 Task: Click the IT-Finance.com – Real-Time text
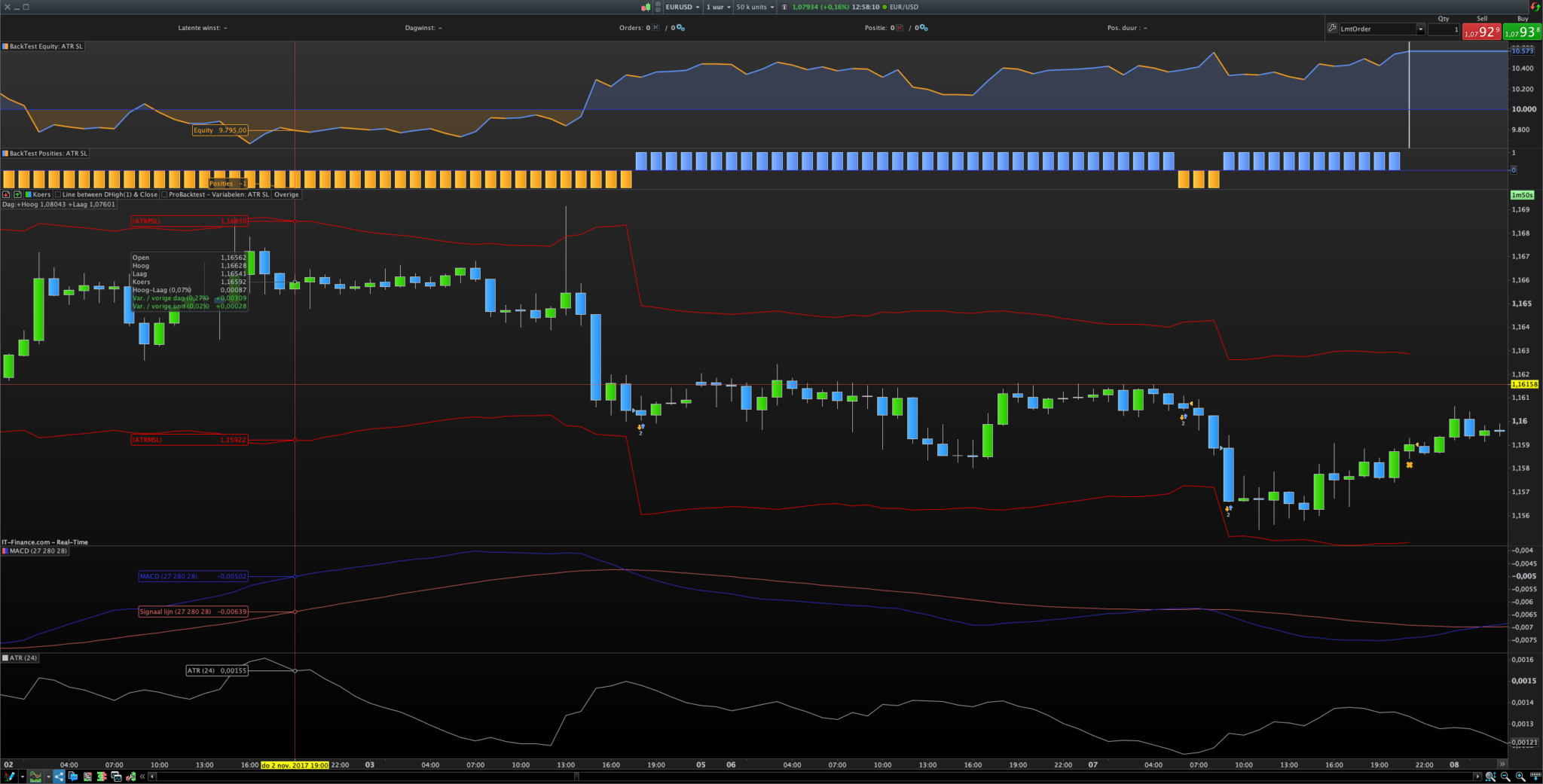[x=45, y=542]
